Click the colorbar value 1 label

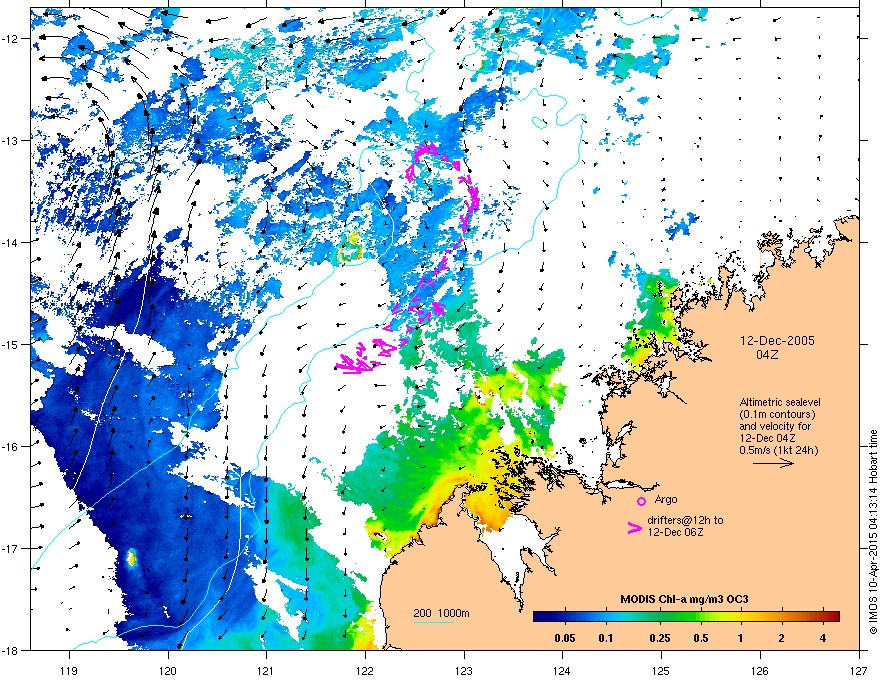tap(741, 638)
